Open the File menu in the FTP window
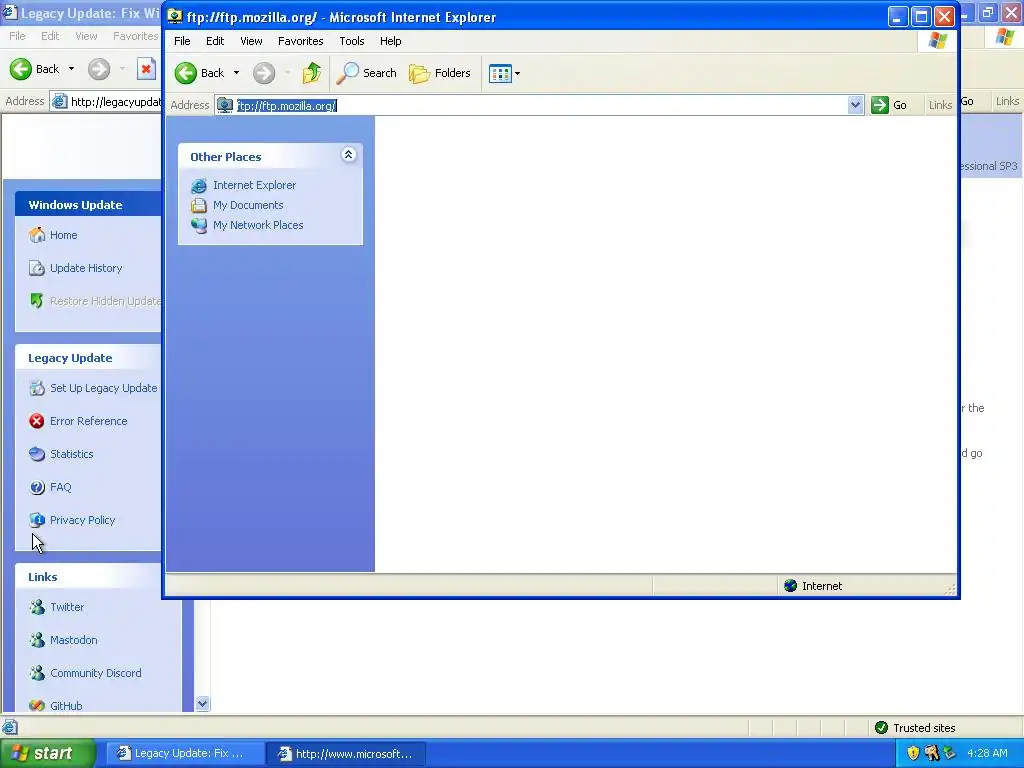The width and height of the screenshot is (1024, 768). click(x=182, y=41)
